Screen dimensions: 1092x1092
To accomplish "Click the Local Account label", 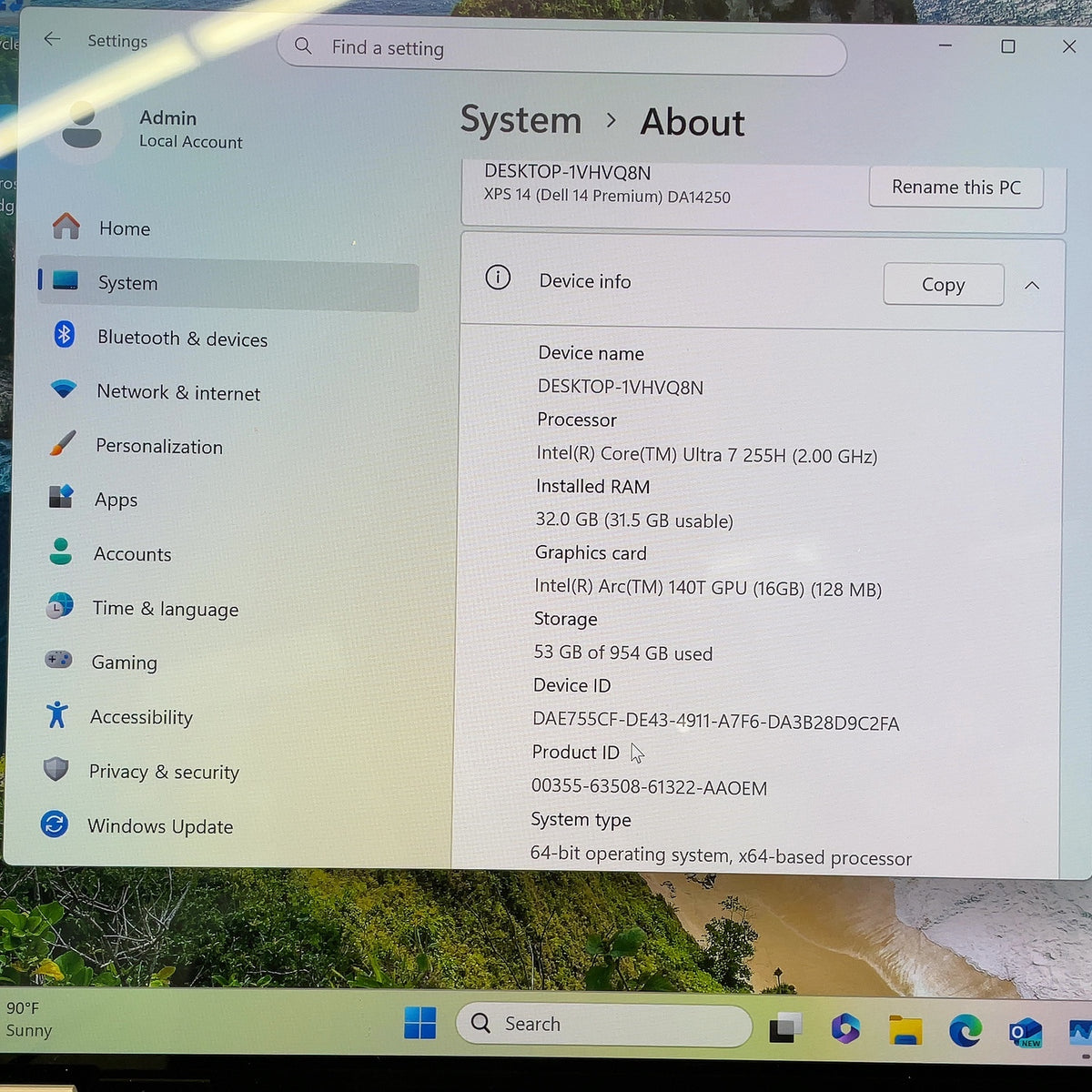I will click(191, 142).
